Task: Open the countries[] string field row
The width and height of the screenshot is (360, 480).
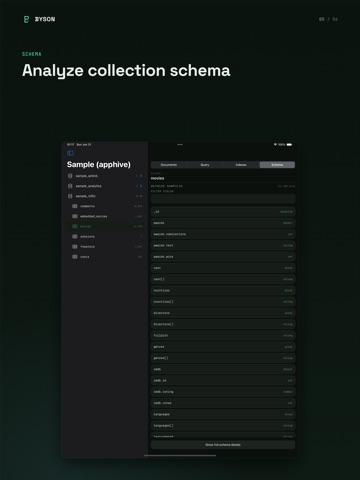Action: click(x=223, y=302)
